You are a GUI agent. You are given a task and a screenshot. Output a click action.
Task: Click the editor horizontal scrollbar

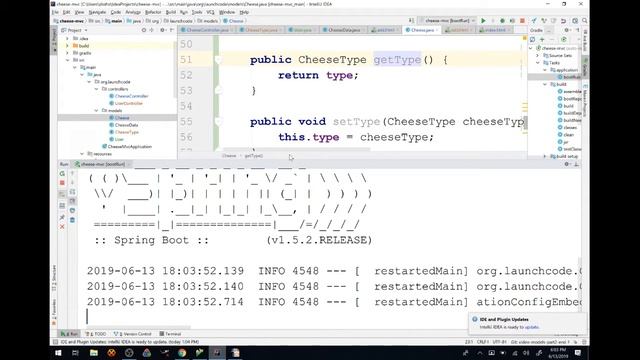[x=296, y=149]
